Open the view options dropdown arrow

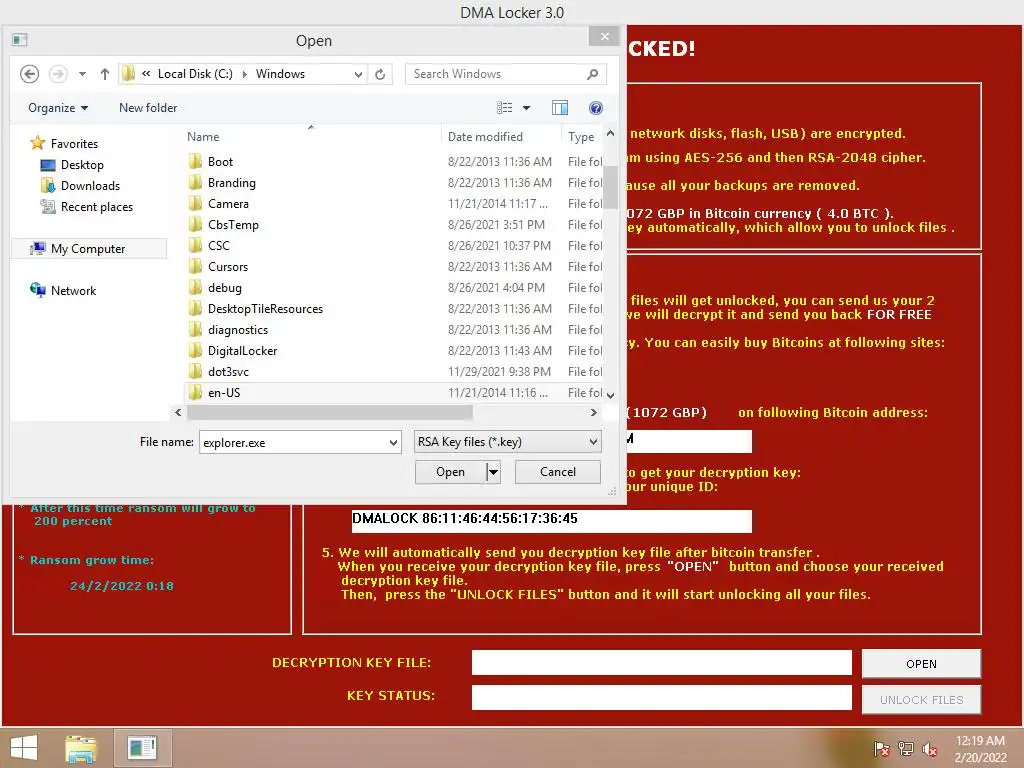[x=526, y=108]
